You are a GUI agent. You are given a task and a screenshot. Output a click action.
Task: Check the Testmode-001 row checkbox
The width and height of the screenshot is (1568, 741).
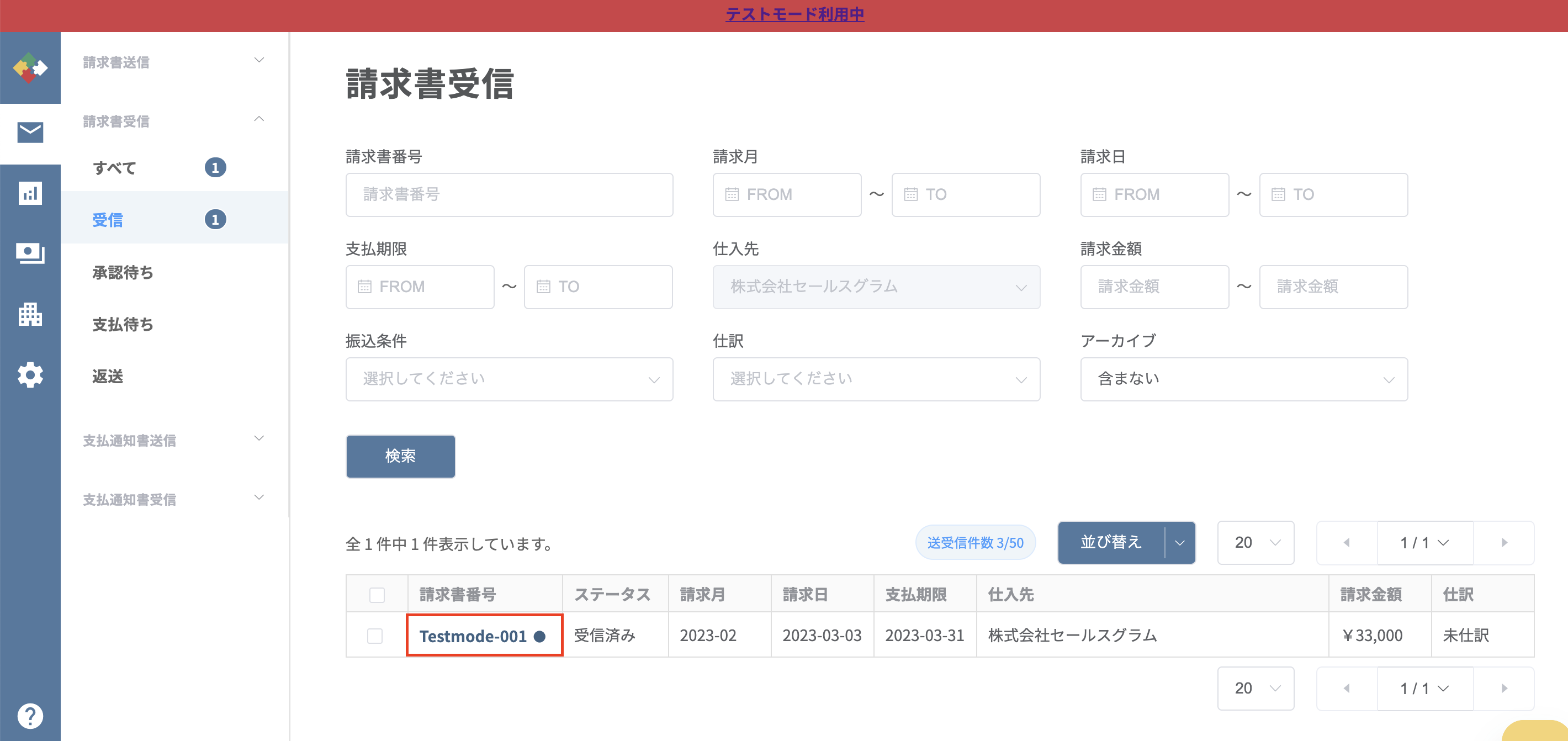[375, 636]
